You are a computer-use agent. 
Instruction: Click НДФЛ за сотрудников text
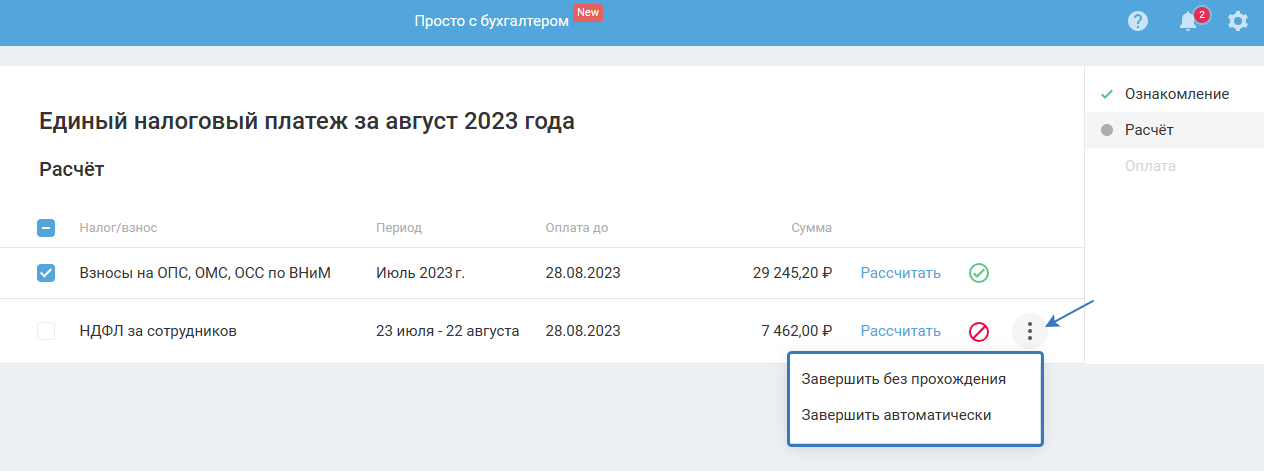158,331
